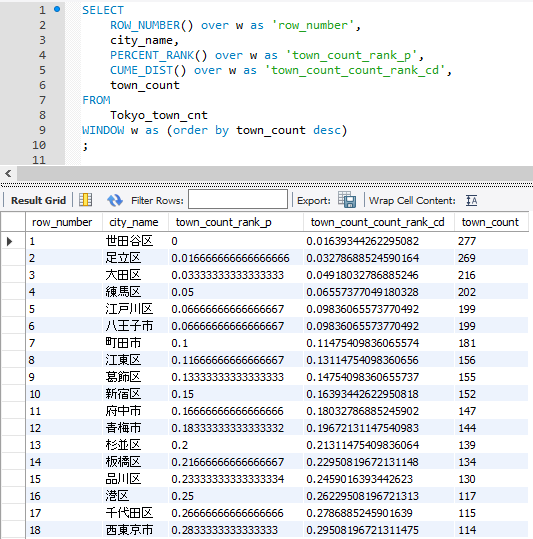
Task: Toggle the line 1 statement marker dot
Action: [x=57, y=9]
